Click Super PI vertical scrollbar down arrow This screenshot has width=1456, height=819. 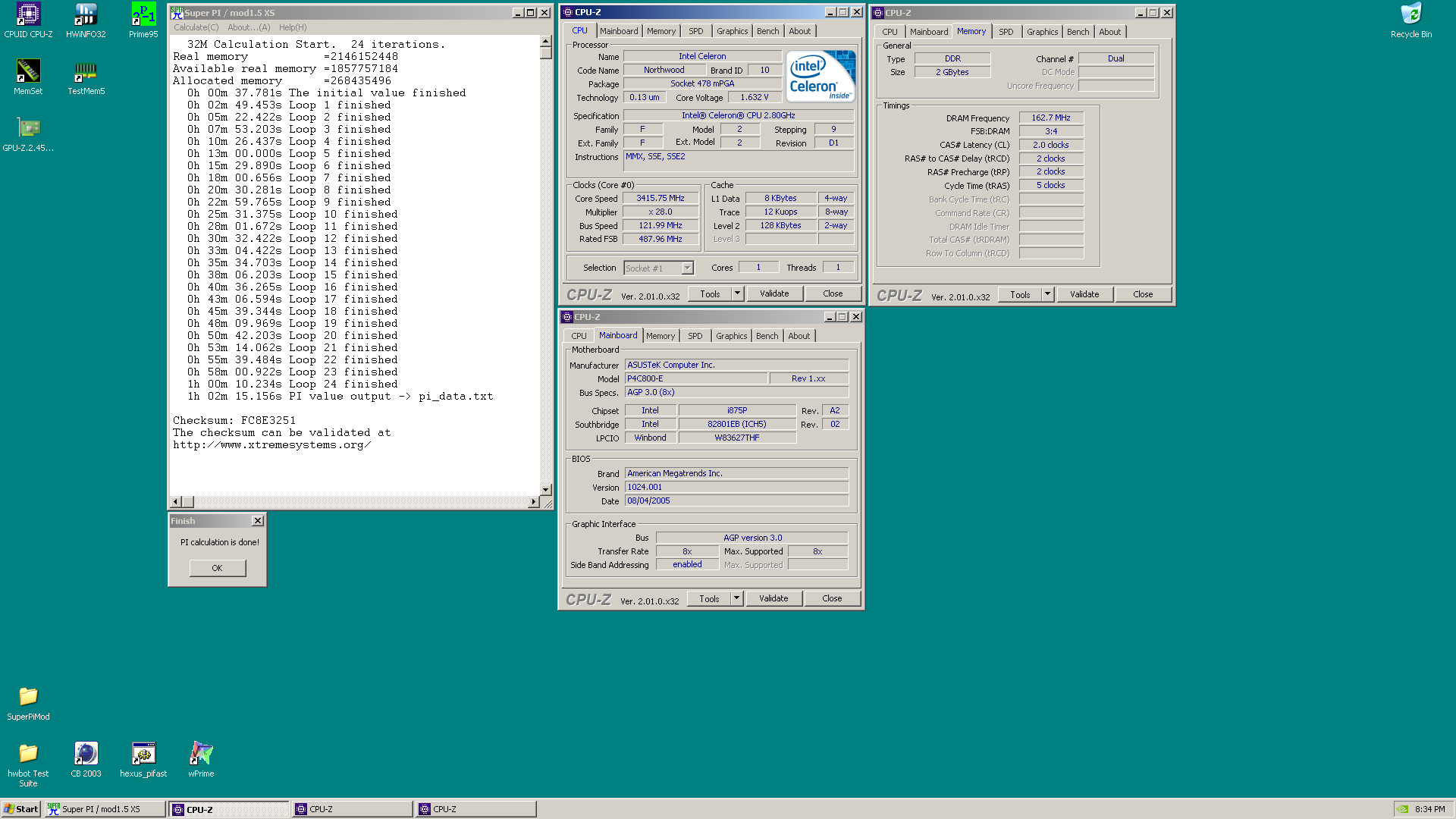pyautogui.click(x=545, y=490)
